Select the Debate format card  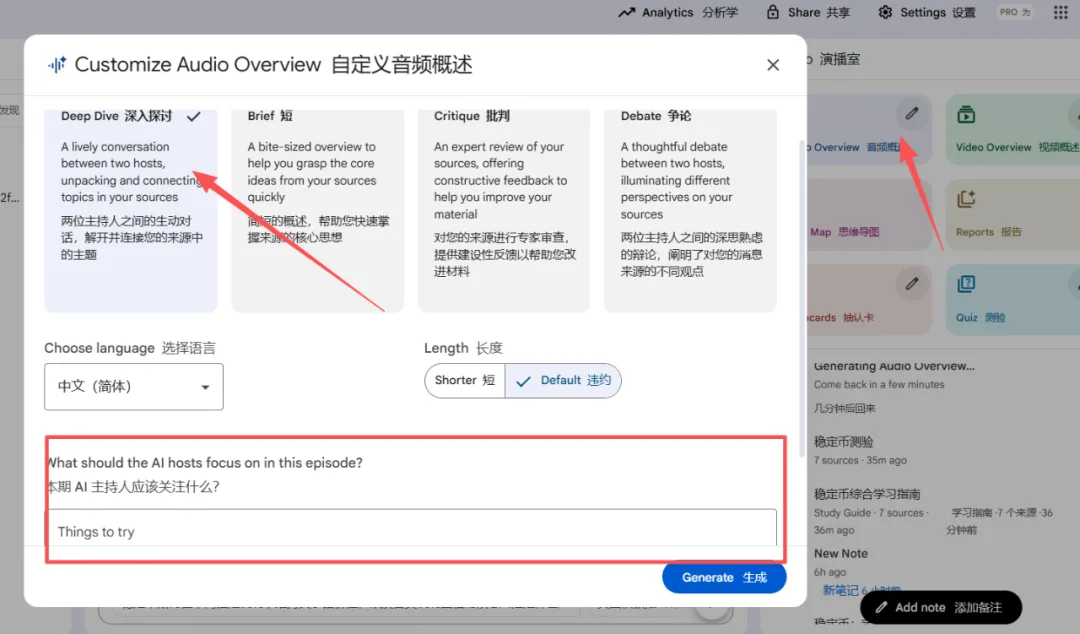[x=690, y=210]
